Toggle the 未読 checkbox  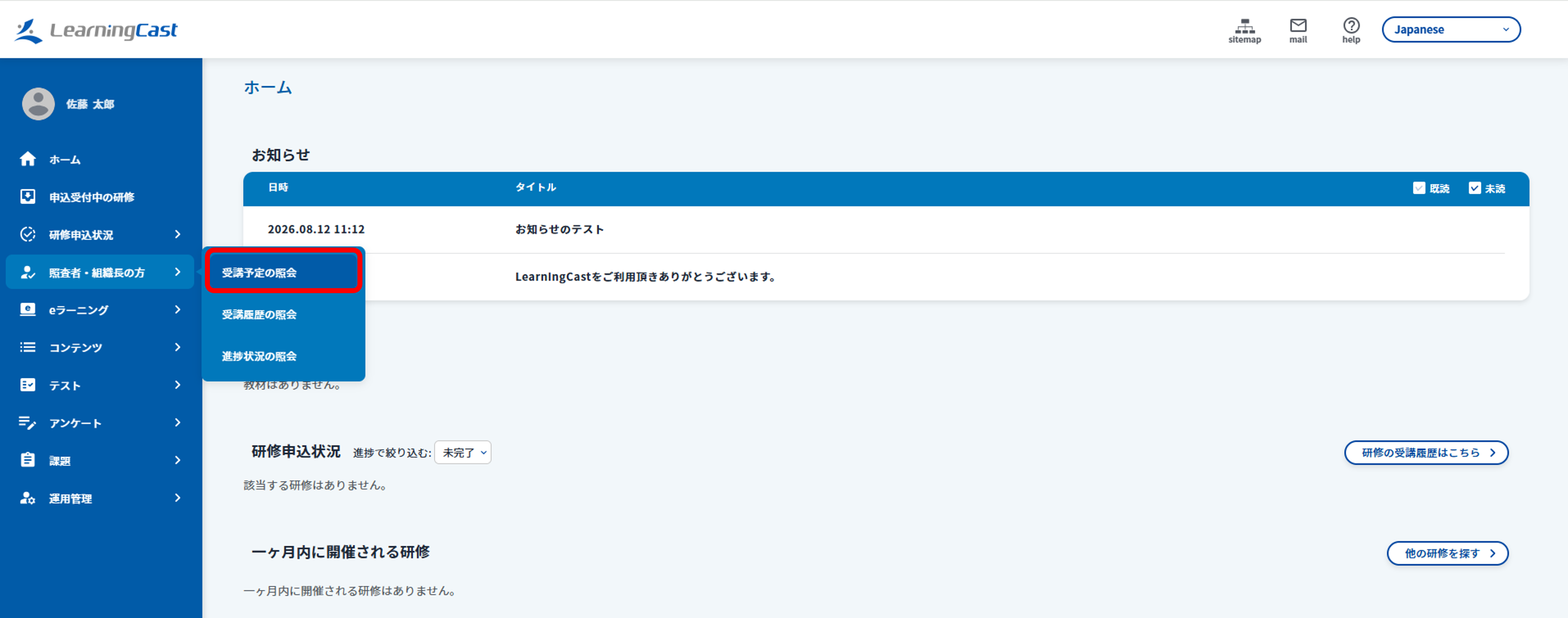[x=1474, y=188]
